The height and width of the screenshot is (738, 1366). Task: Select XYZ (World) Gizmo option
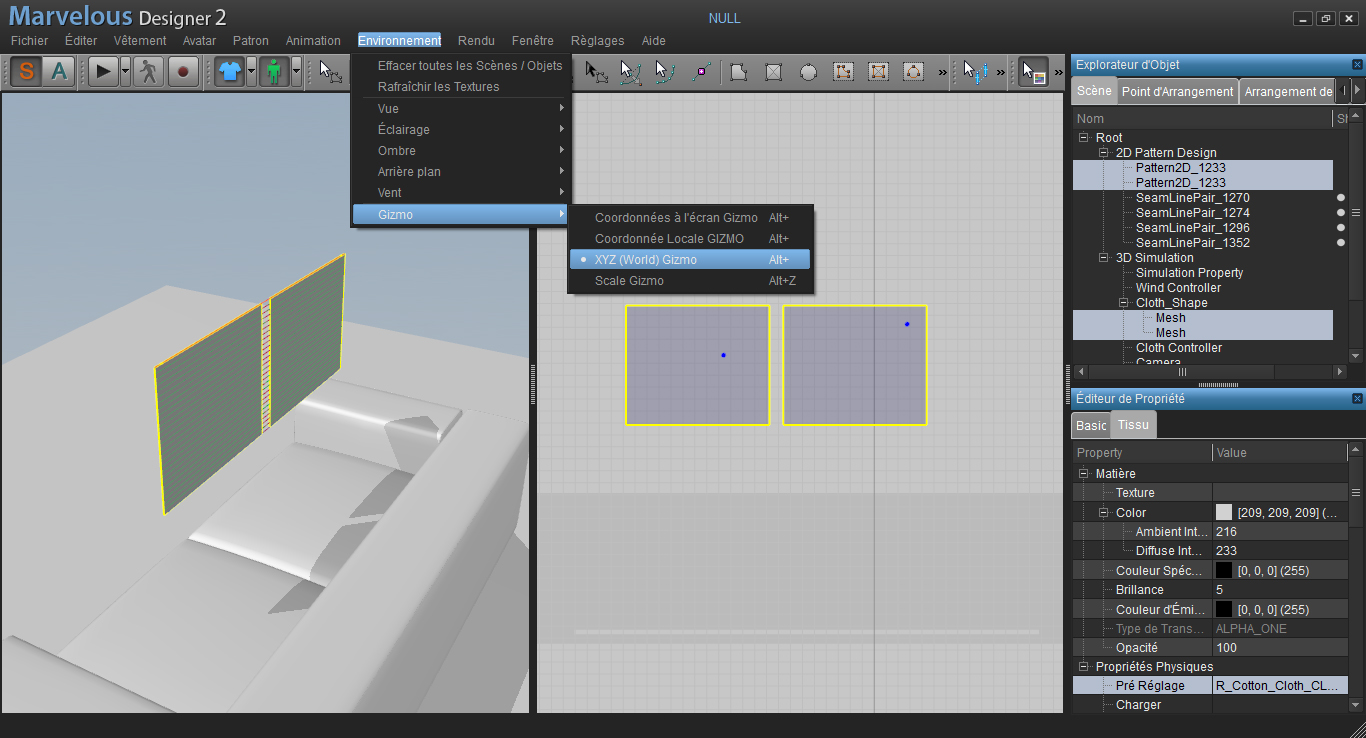pyautogui.click(x=690, y=260)
